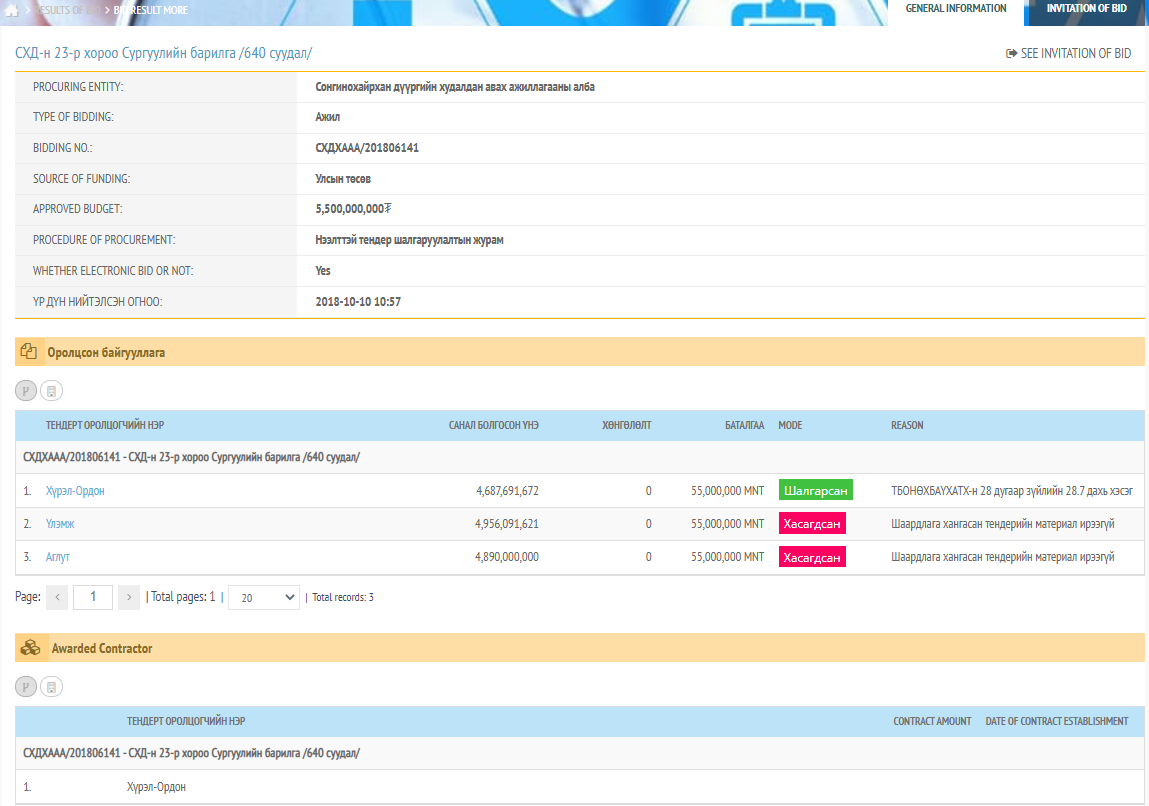Click the cubes icon beside Awarded Contractor
This screenshot has height=806, width=1149.
coord(30,648)
